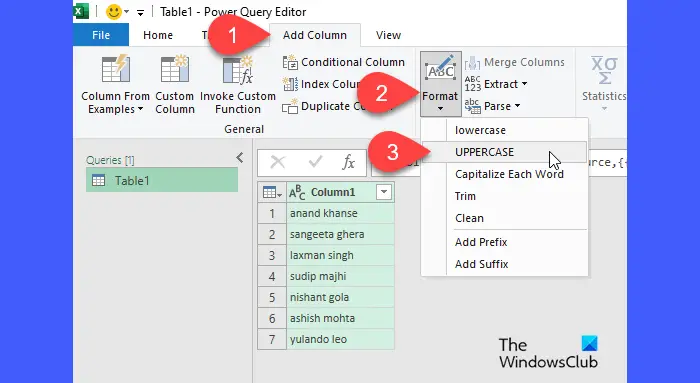This screenshot has width=700, height=383.
Task: Open the table menu icon in grid corner
Action: coord(272,192)
